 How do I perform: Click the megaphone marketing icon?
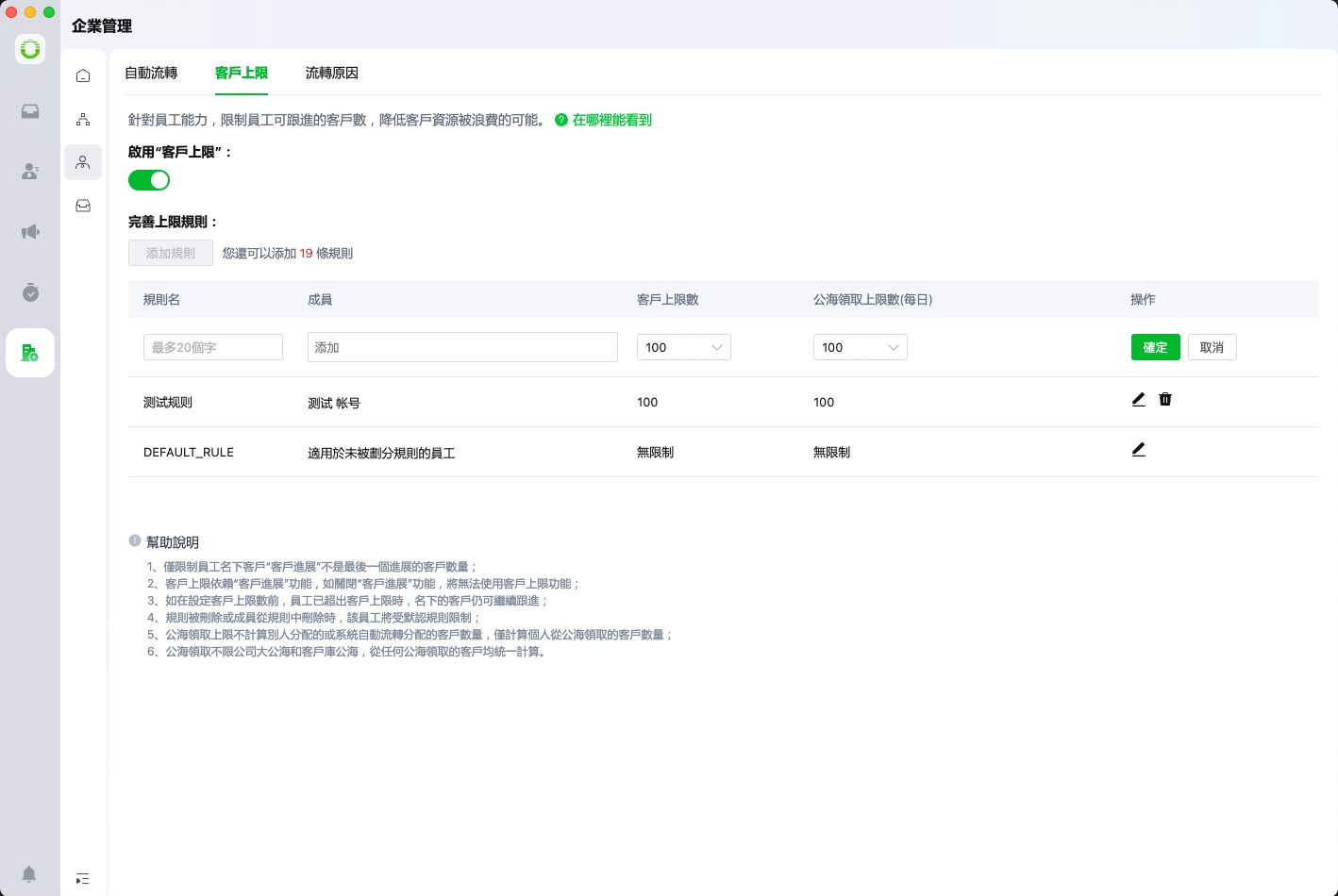[x=30, y=232]
